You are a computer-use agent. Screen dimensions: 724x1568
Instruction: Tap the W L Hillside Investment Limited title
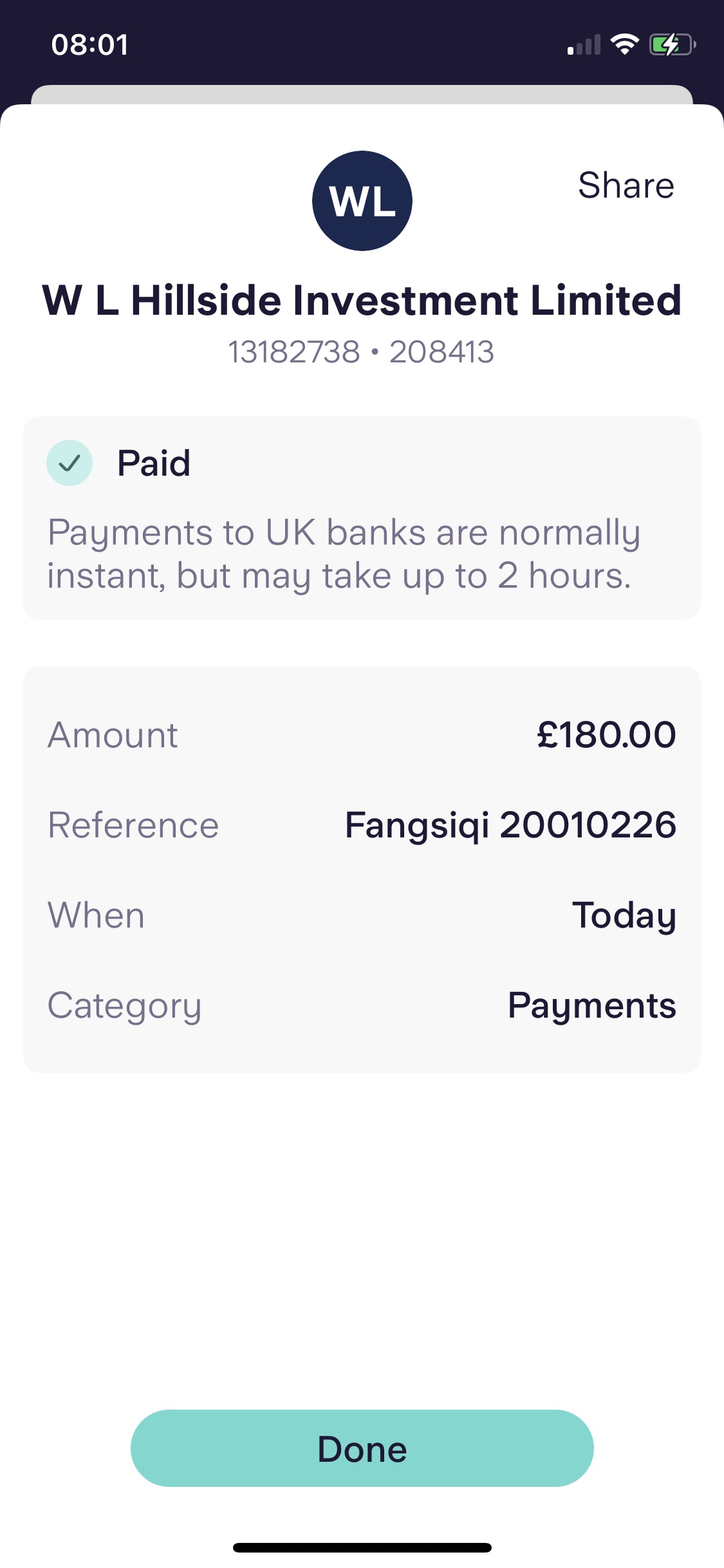[x=362, y=300]
